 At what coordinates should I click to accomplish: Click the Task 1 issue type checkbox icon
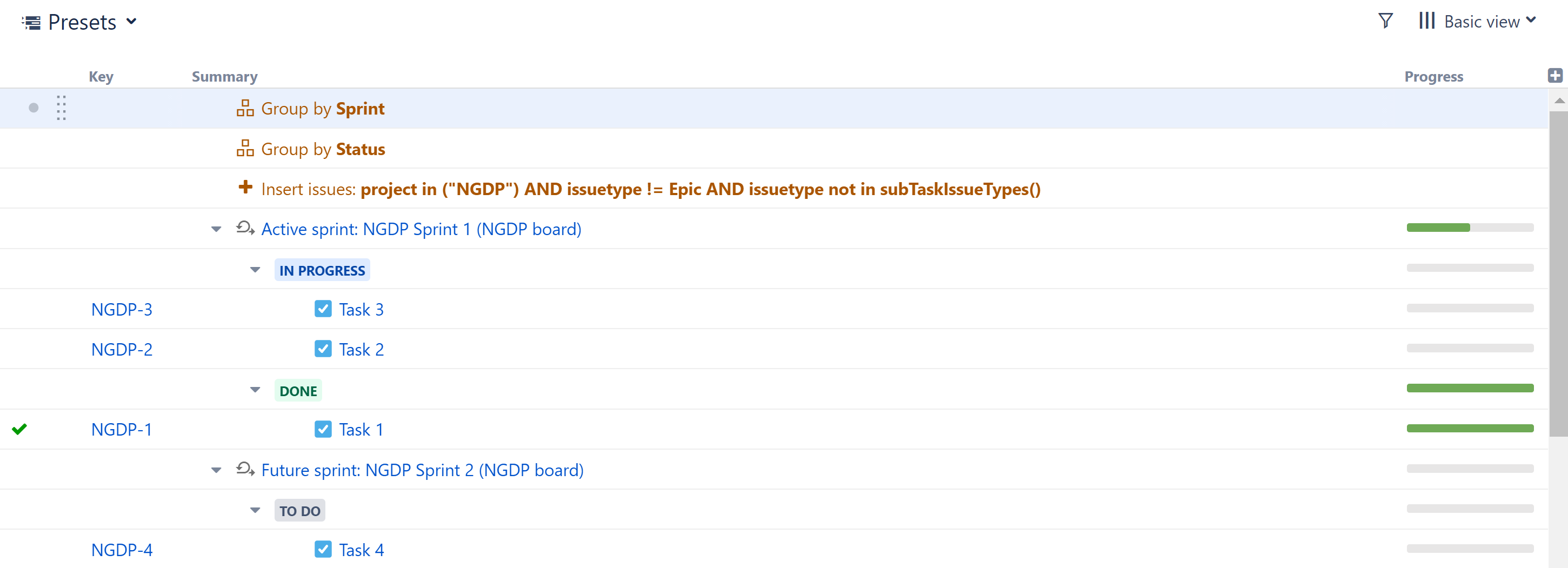323,429
